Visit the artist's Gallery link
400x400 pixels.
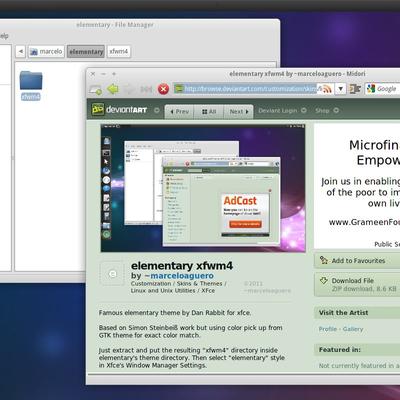tap(353, 329)
